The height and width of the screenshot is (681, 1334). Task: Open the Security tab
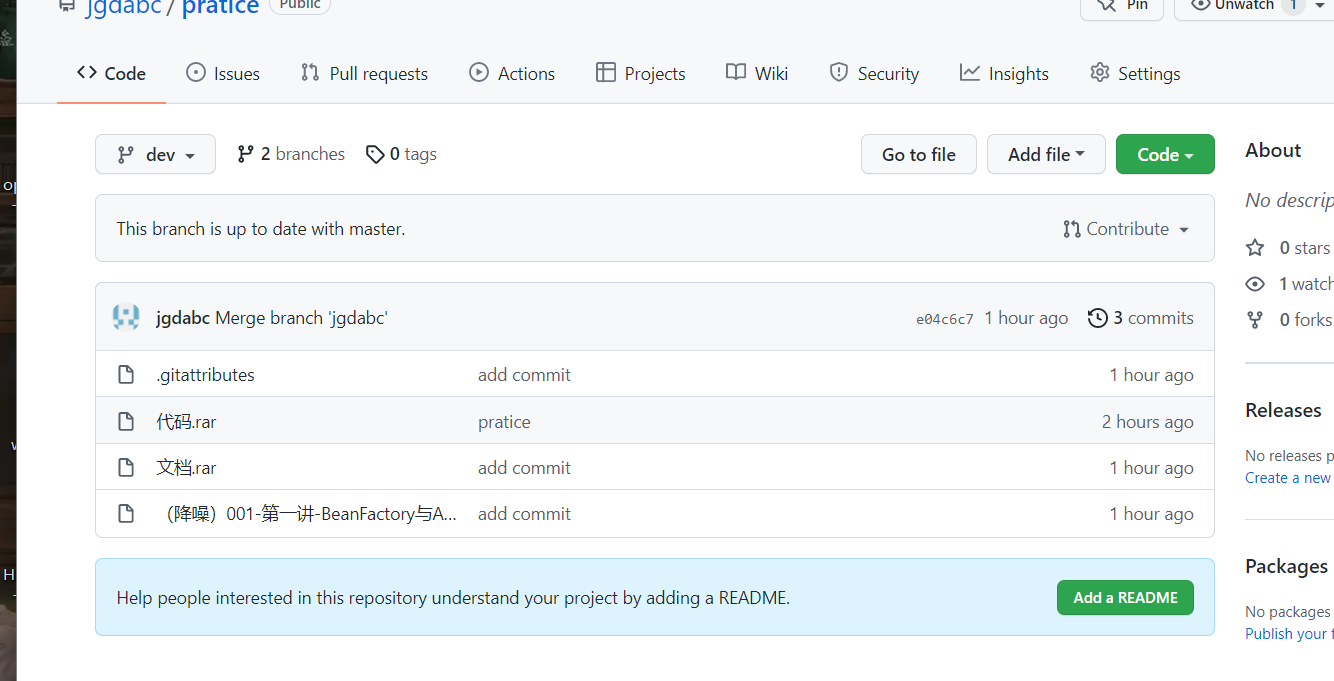874,73
